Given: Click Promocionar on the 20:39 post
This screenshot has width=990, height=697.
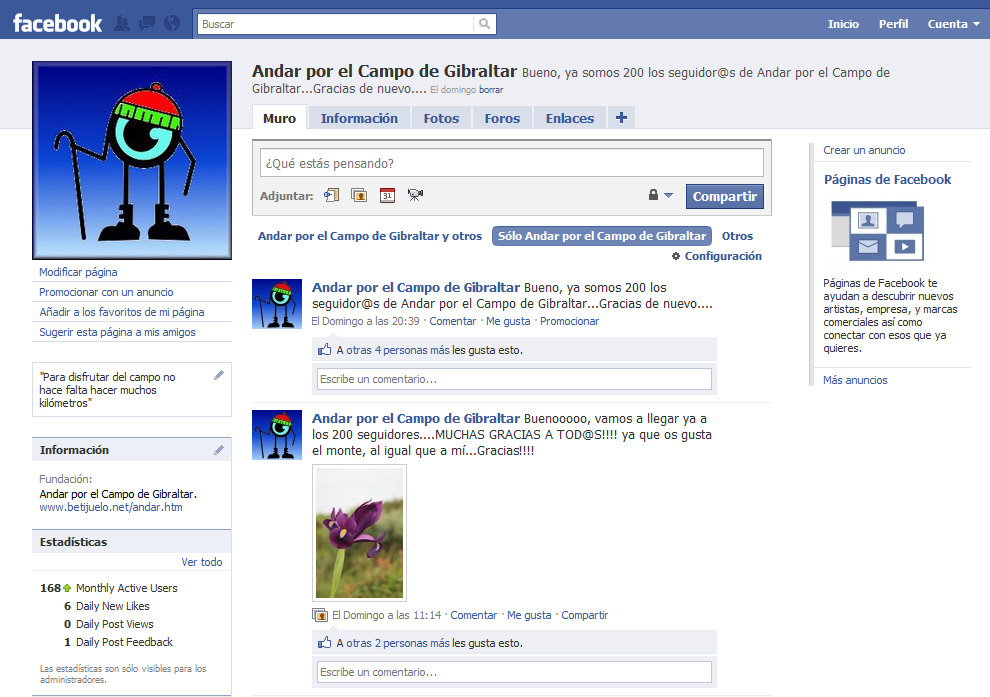Looking at the screenshot, I should click(x=570, y=321).
